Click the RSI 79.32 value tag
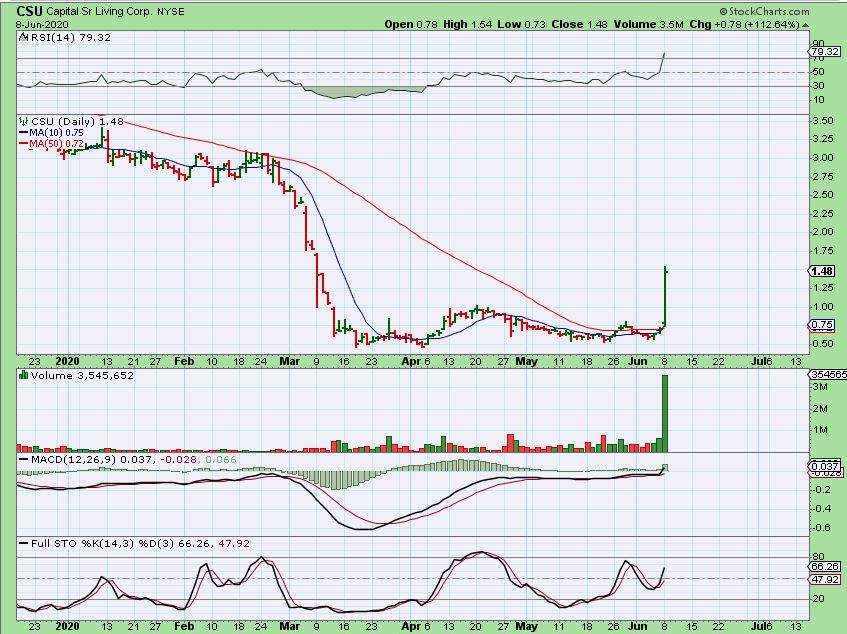 pyautogui.click(x=824, y=52)
